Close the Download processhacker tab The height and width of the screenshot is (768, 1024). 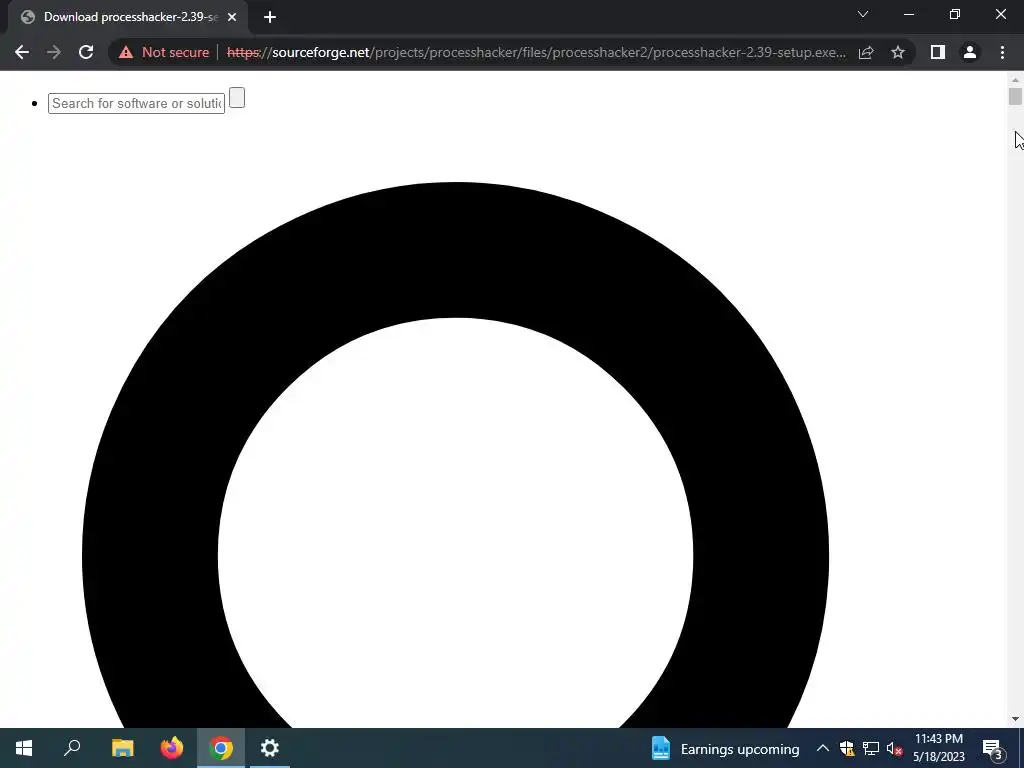pyautogui.click(x=232, y=17)
